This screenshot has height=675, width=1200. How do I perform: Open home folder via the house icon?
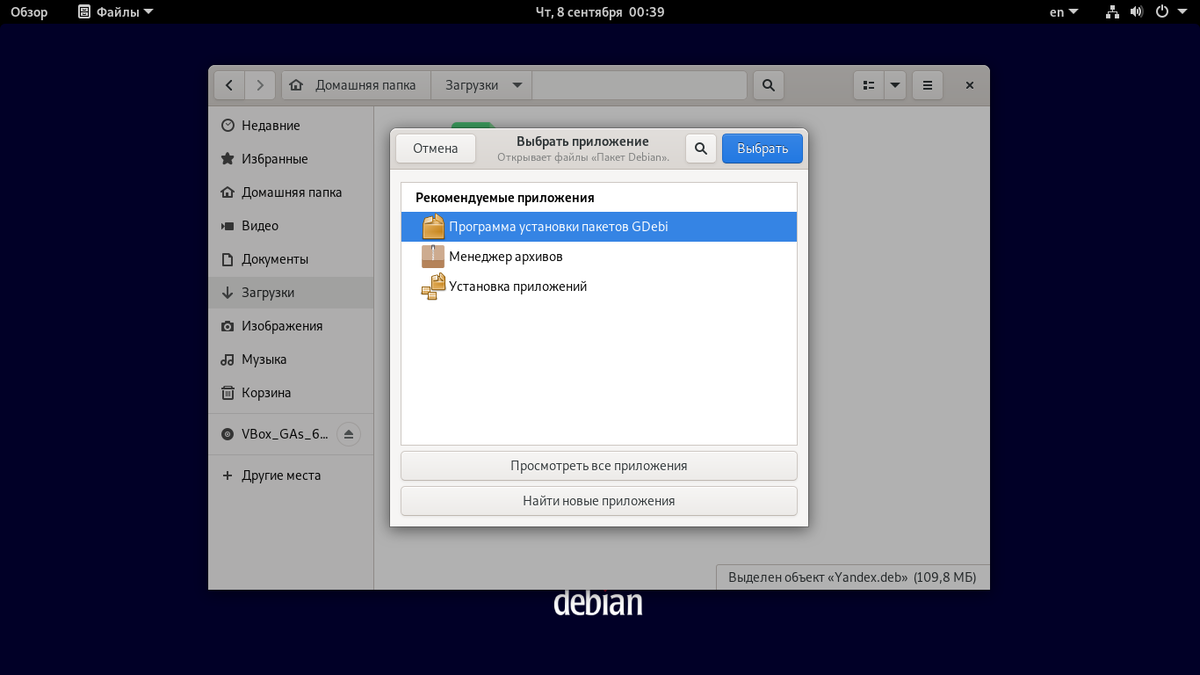[296, 85]
